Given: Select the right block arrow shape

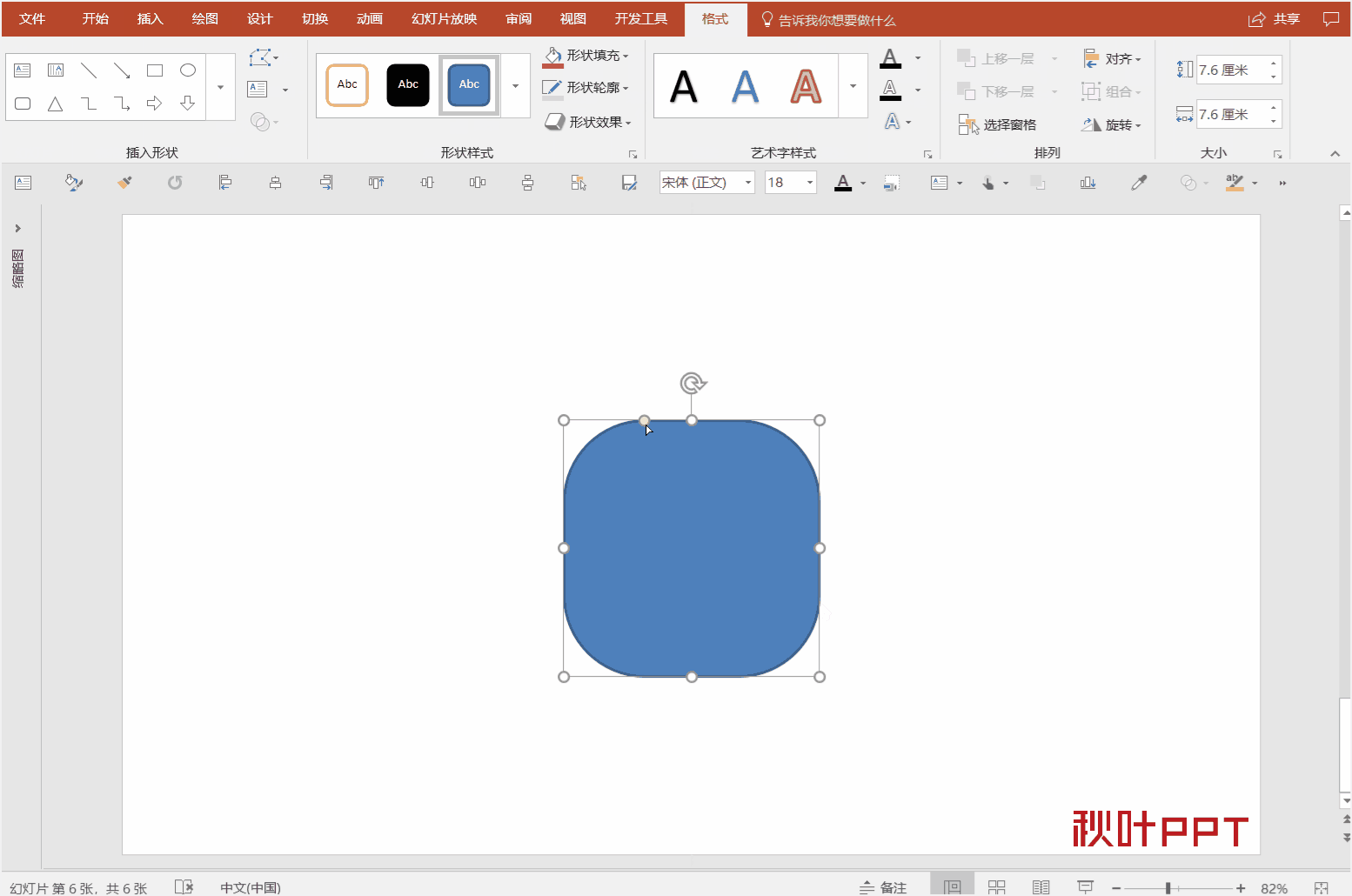Looking at the screenshot, I should click(155, 104).
